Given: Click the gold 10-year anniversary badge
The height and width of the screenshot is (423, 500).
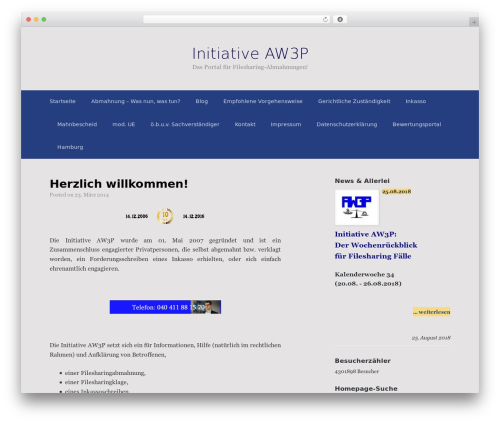Looking at the screenshot, I should pos(165,216).
